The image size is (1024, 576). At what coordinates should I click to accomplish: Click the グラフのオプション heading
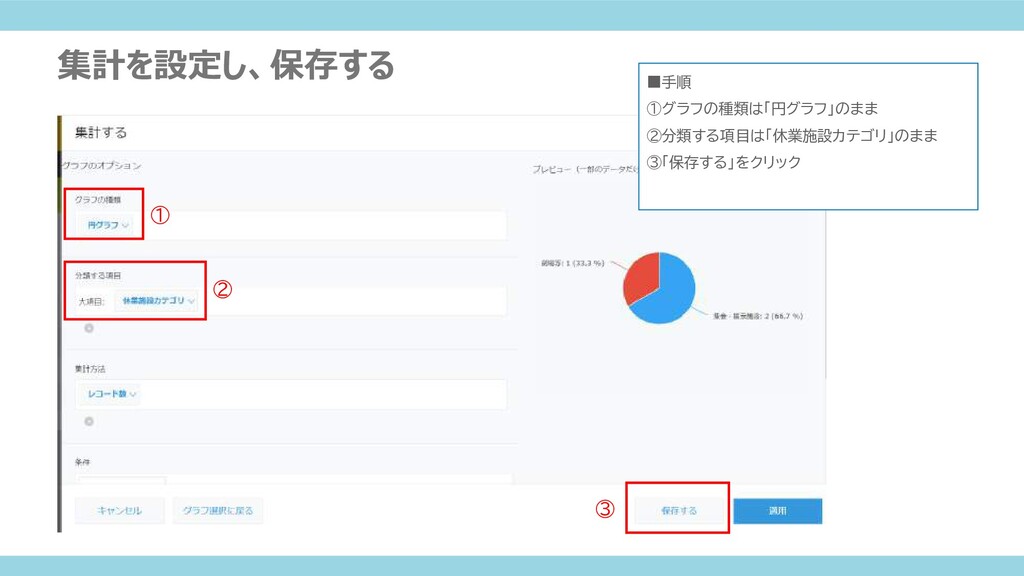coord(101,166)
